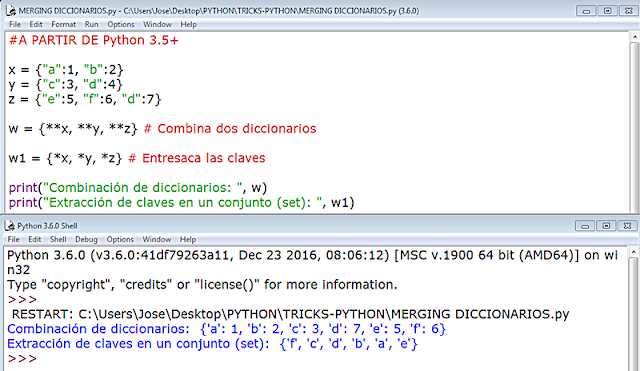The width and height of the screenshot is (640, 371).
Task: Open Format menu in editor window
Action: [63, 24]
